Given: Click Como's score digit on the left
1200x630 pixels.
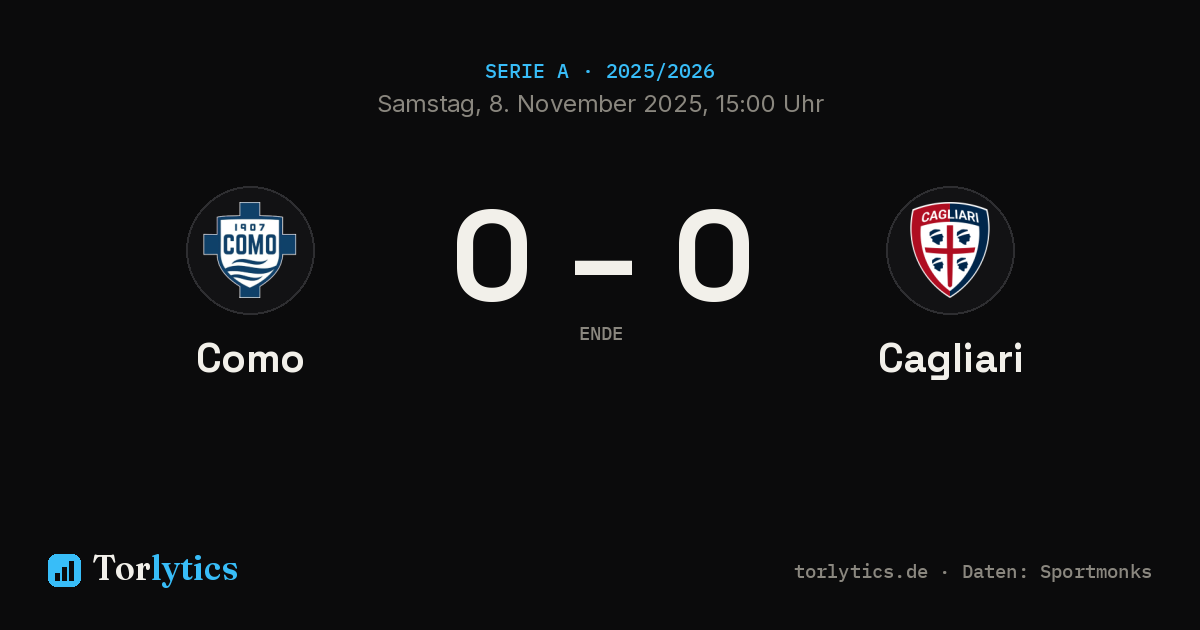Looking at the screenshot, I should [x=491, y=256].
